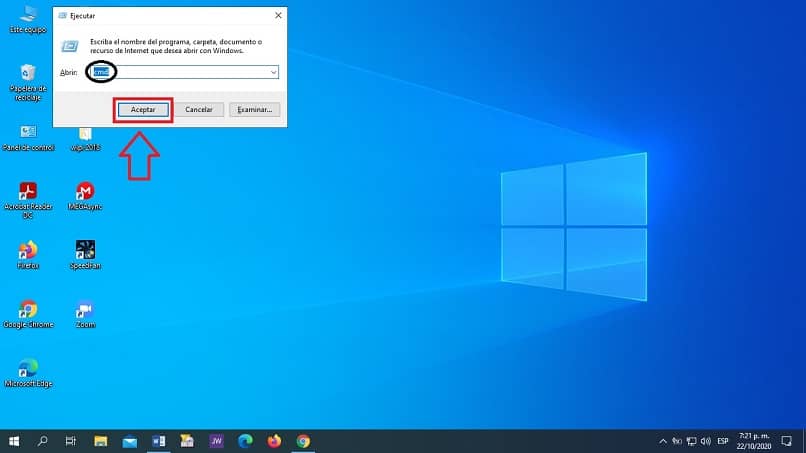Viewport: 806px width, 453px height.
Task: Open Papelera de reciclaje icon
Action: pos(28,82)
